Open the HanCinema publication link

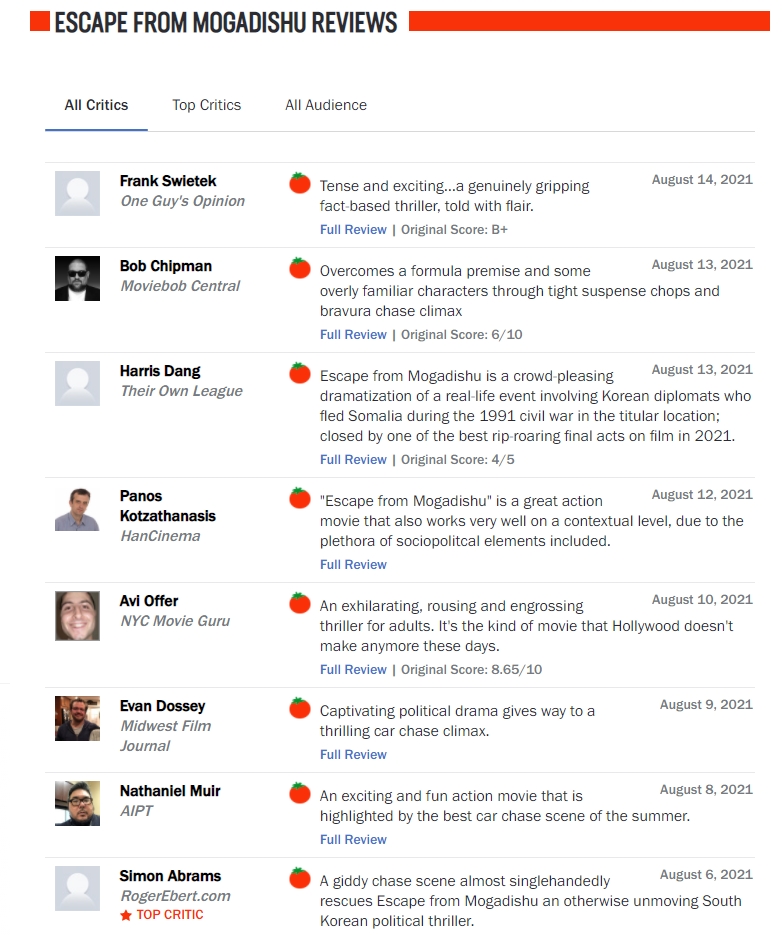(x=160, y=536)
